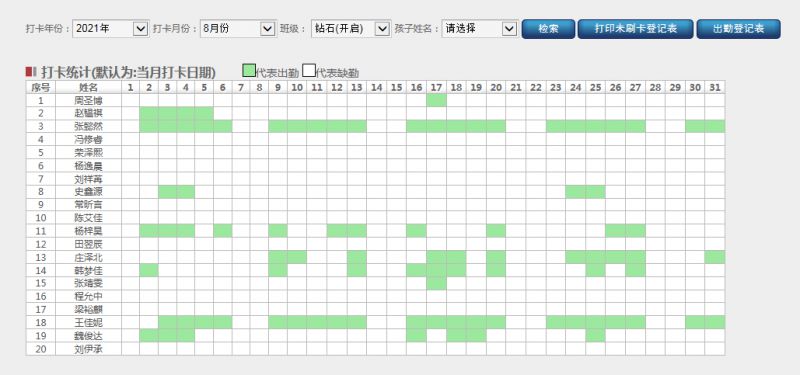Click row 19 green attendance cell on day 25

coord(595,336)
